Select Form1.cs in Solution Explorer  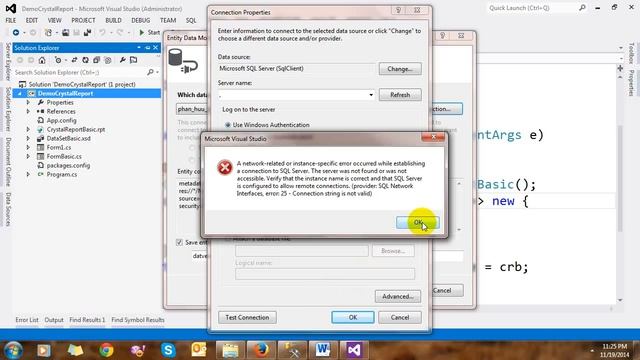pyautogui.click(x=58, y=147)
